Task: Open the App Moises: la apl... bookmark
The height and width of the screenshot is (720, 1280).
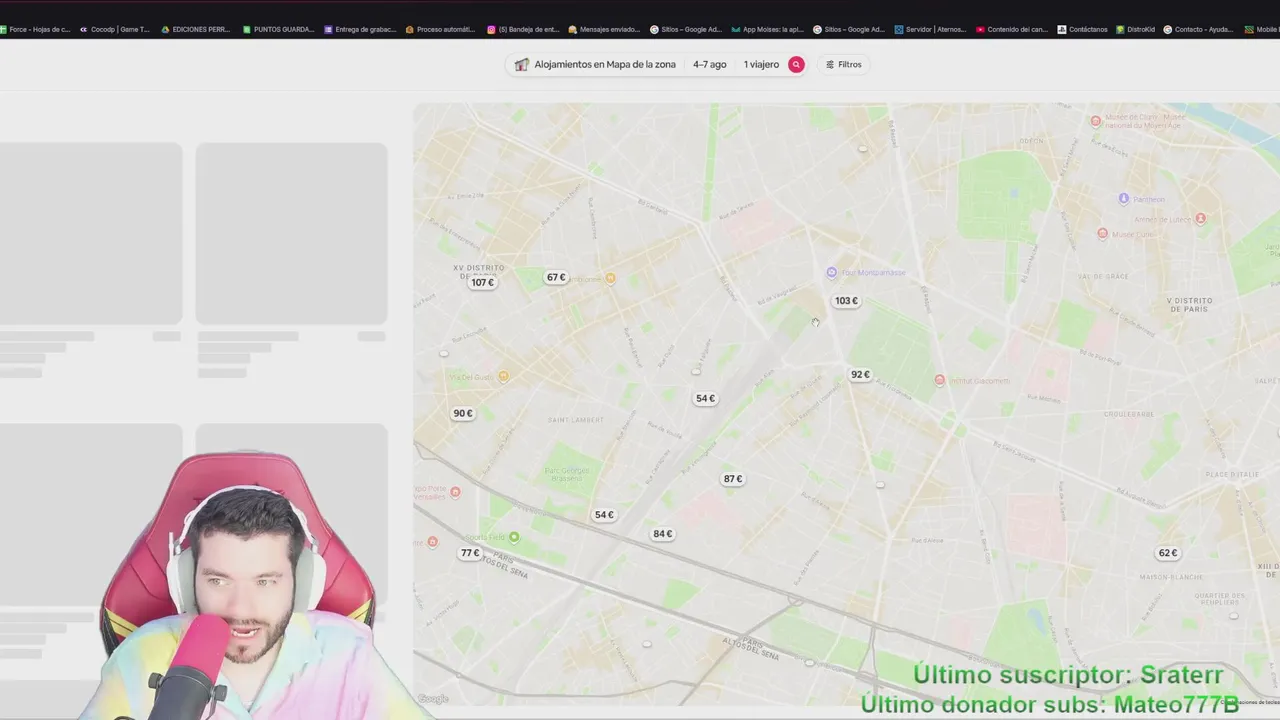Action: (x=767, y=29)
